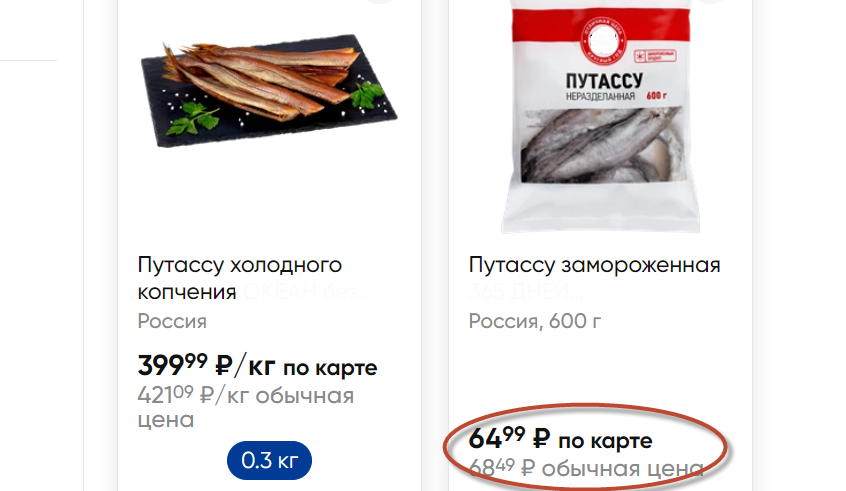Viewport: 846px width, 491px height.
Task: Click the 421.09 ₽/кг regular price text
Action: 245,407
